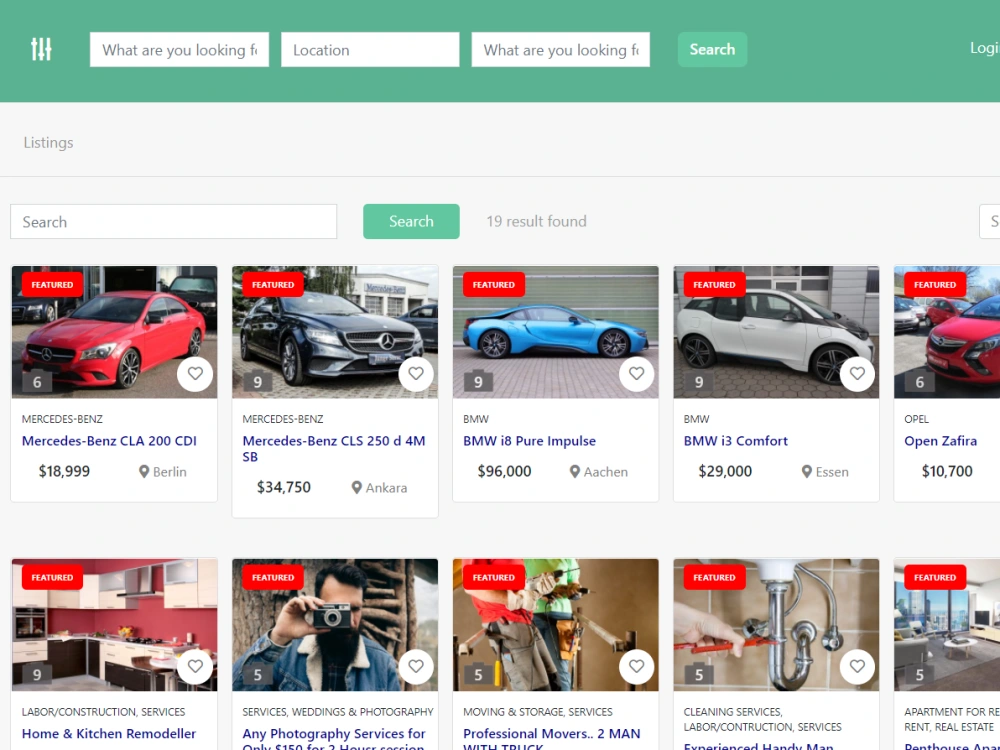
Task: Click MERCEDES-BENZ category above CLA 200 CDI
Action: (x=62, y=419)
